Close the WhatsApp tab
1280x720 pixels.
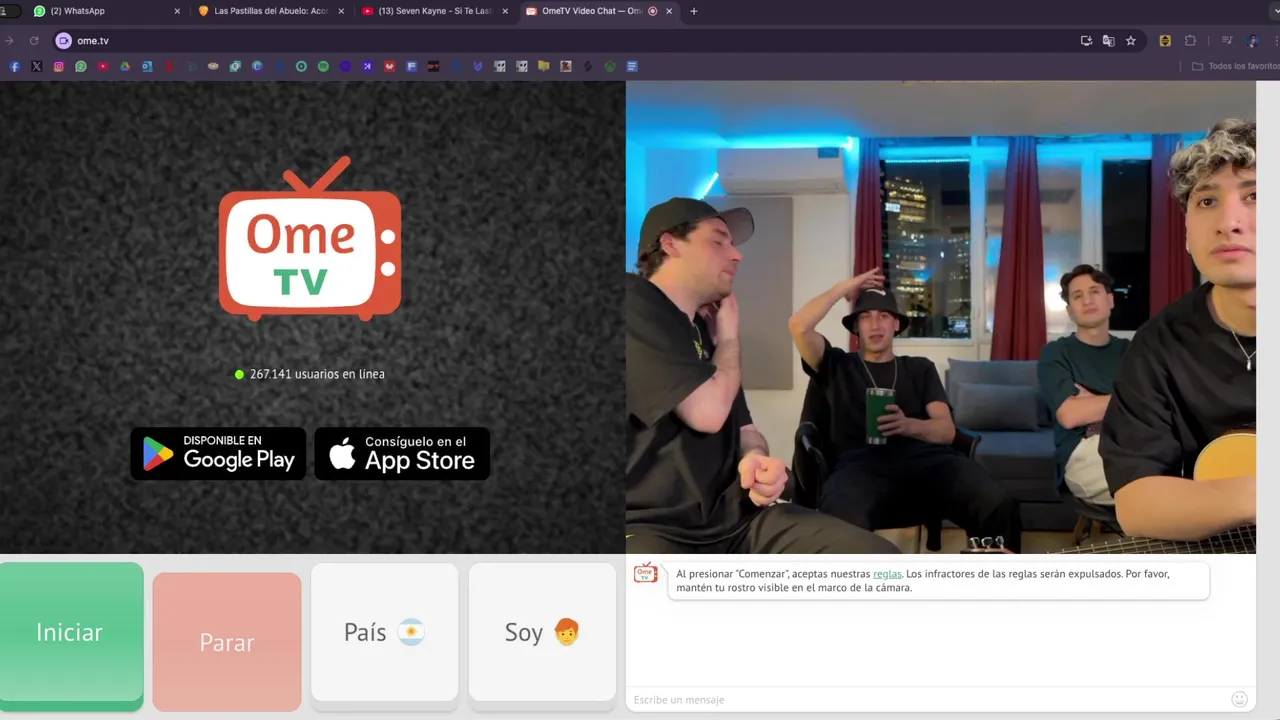(x=178, y=11)
